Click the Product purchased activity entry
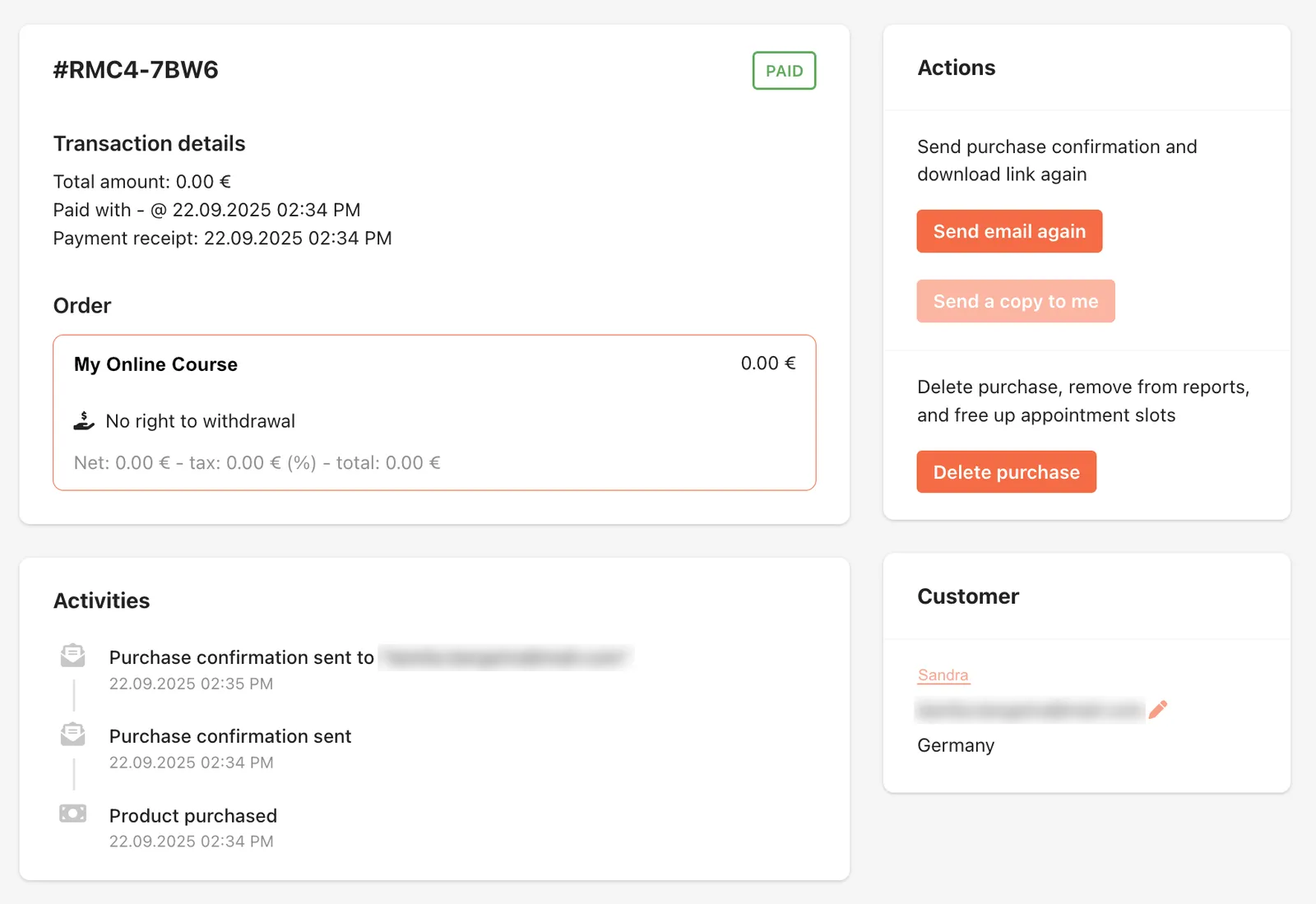Image resolution: width=1316 pixels, height=904 pixels. (193, 816)
